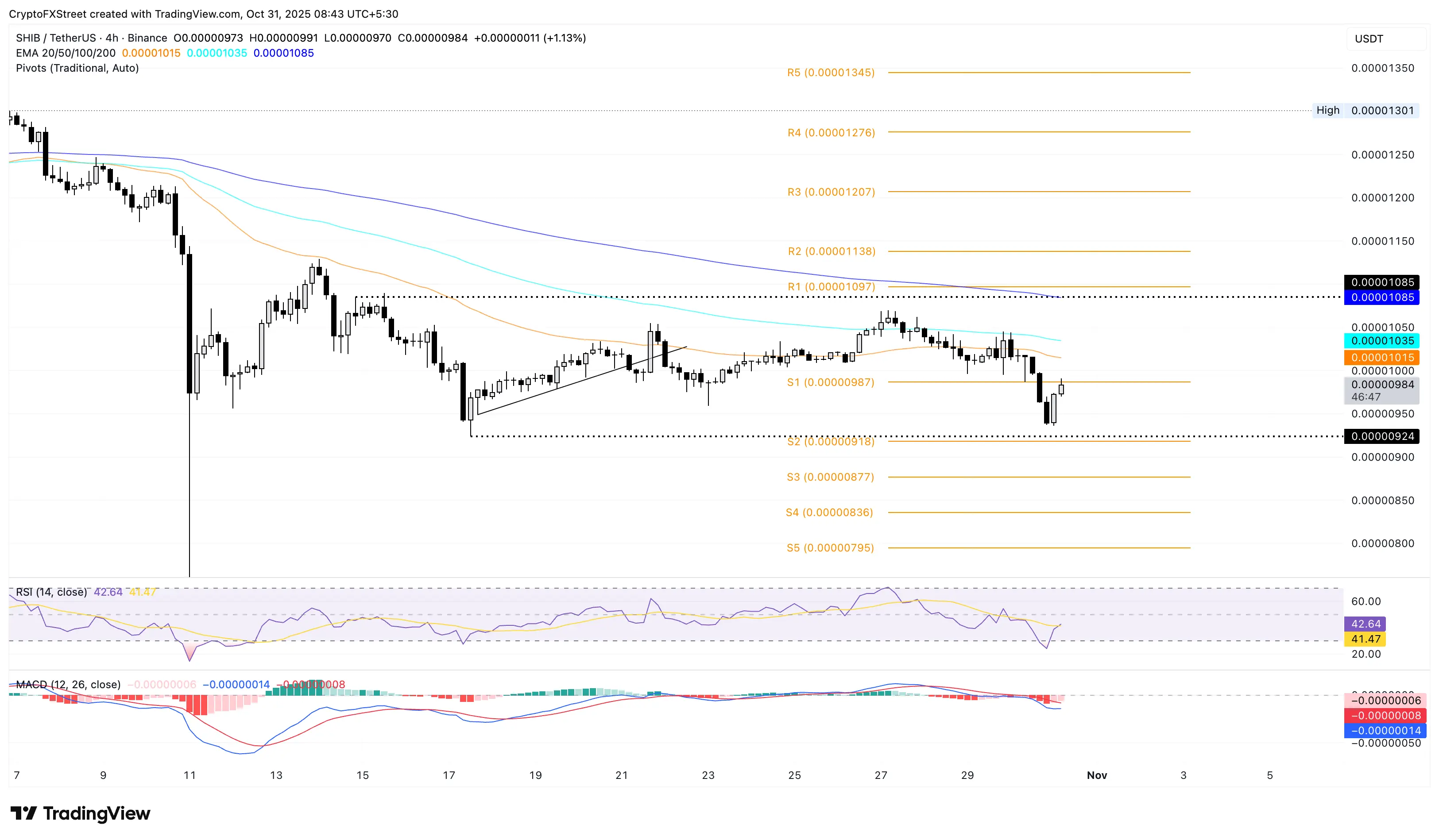Viewport: 1439px width, 840px height.
Task: Toggle the High 0.00001301 price marker
Action: click(x=1364, y=110)
